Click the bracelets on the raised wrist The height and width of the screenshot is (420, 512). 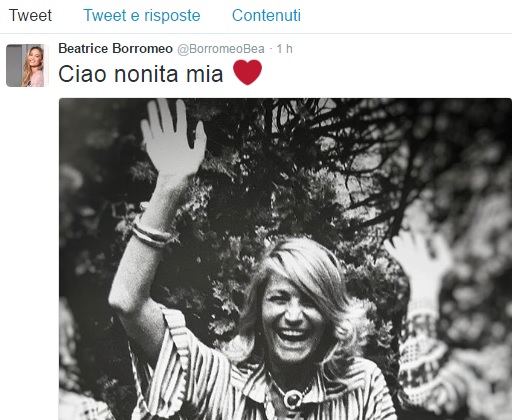tap(152, 232)
